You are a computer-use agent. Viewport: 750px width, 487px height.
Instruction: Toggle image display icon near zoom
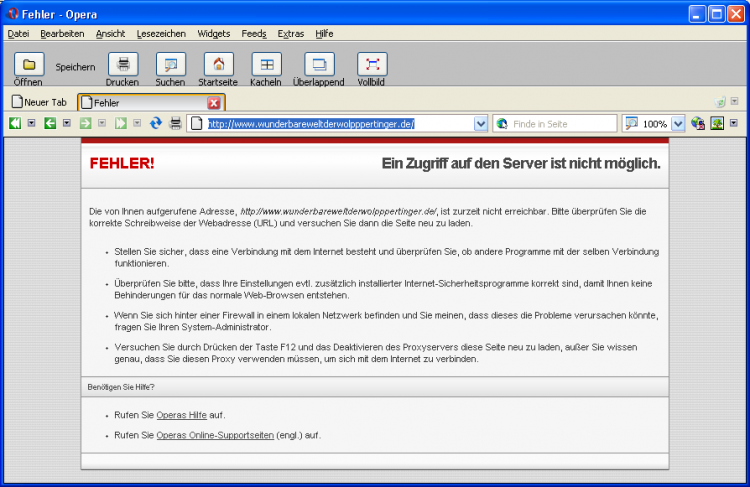tap(717, 123)
